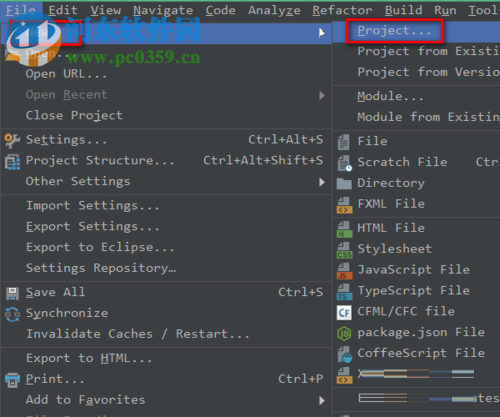
Task: Open the Build menu
Action: pos(403,10)
